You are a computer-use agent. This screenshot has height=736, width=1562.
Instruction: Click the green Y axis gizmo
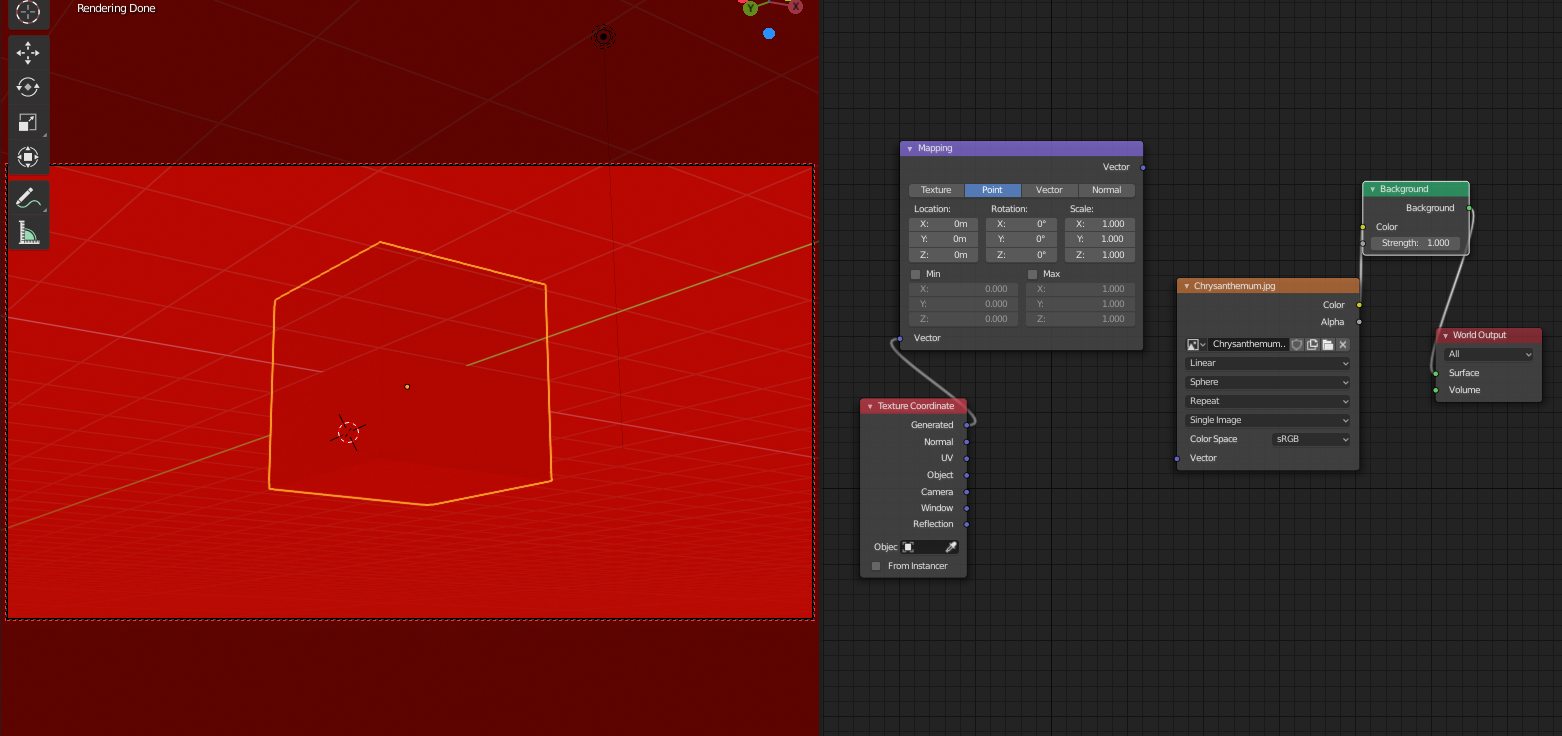point(751,8)
